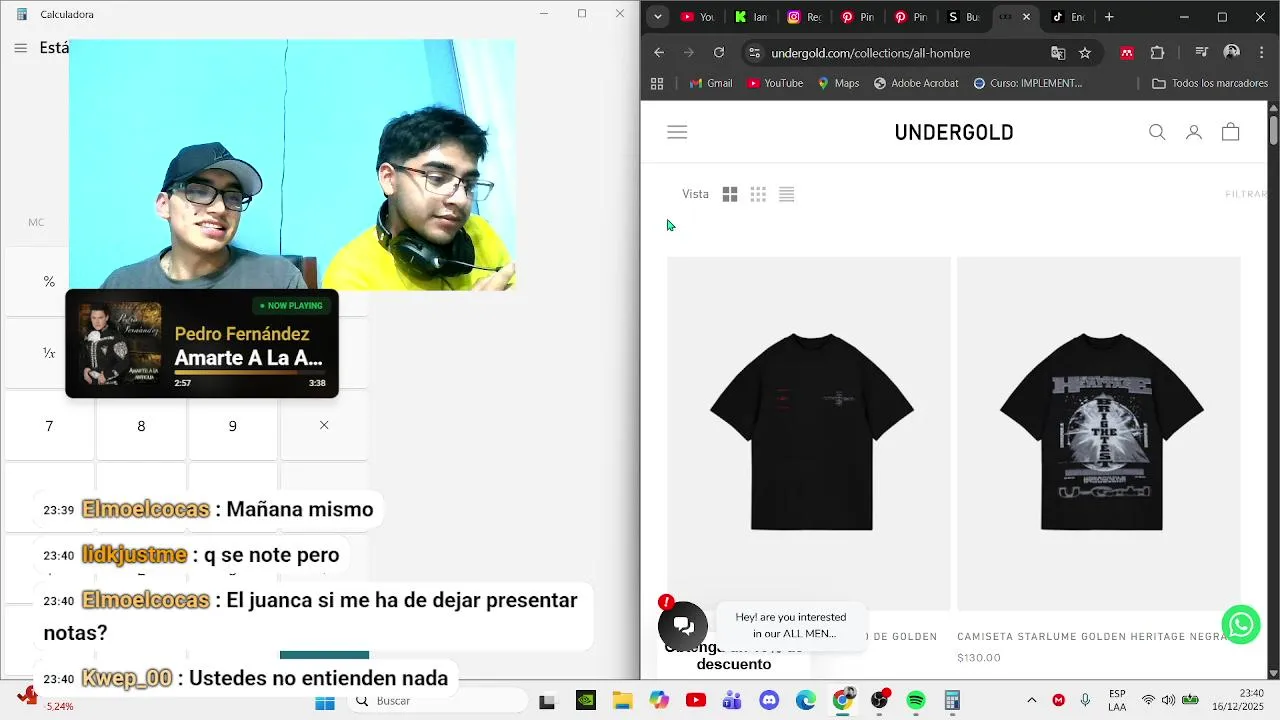Viewport: 1280px width, 720px height.
Task: Close the active Undergold tab
Action: pyautogui.click(x=1026, y=17)
